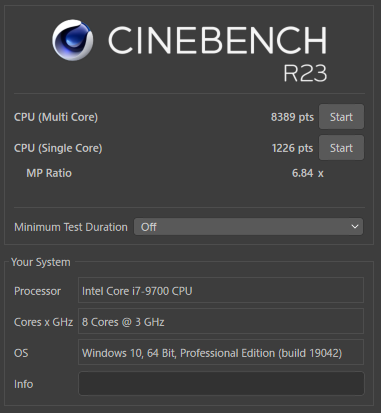Start the CPU Multi Core test

pos(341,117)
